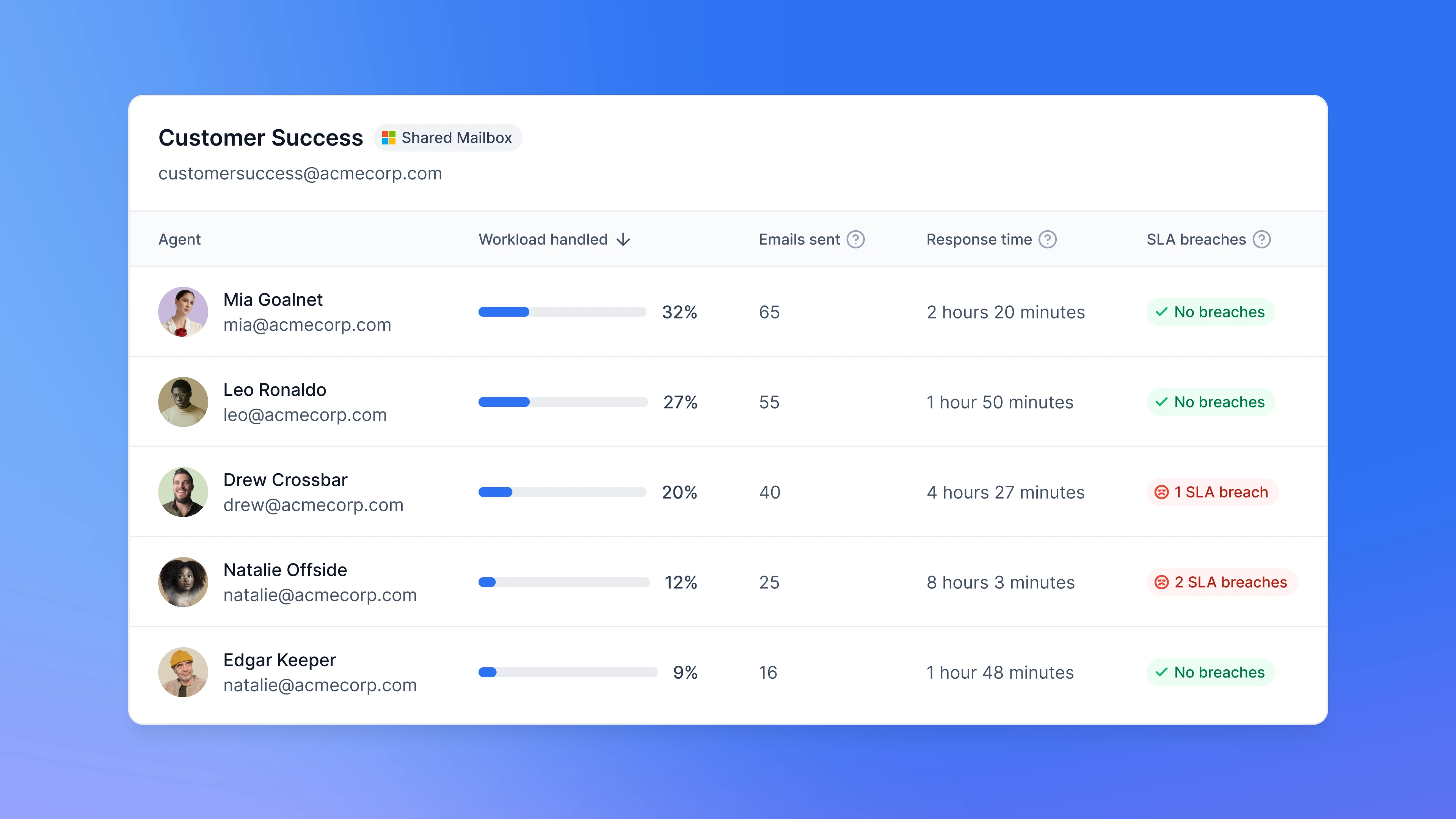Click the 2 SLA breaches badge
Viewport: 1456px width, 819px height.
tap(1221, 582)
